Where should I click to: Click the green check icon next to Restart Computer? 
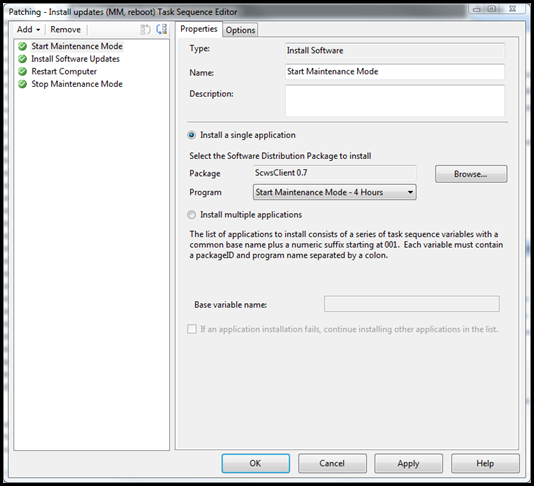click(22, 72)
